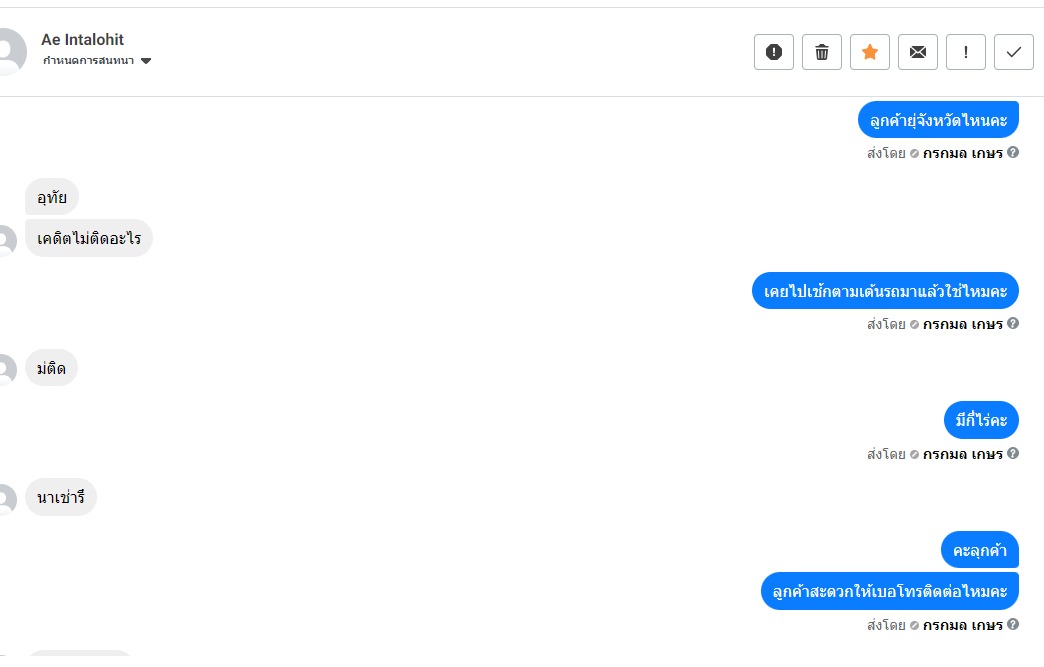Click customer avatar beside นาเช่ารึ message
The width and height of the screenshot is (1044, 667).
pyautogui.click(x=6, y=498)
